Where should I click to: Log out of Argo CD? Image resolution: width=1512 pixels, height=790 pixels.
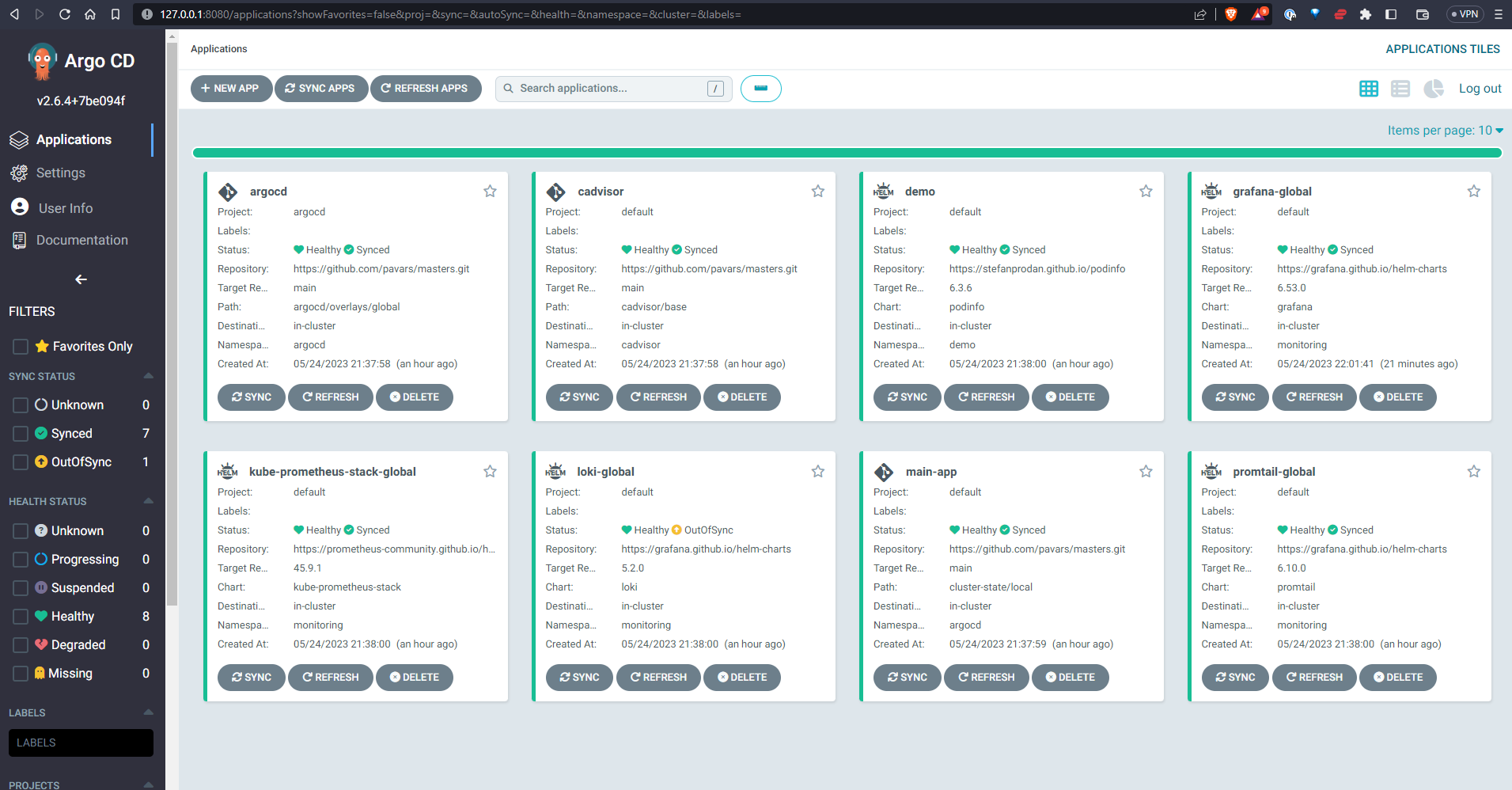point(1480,89)
